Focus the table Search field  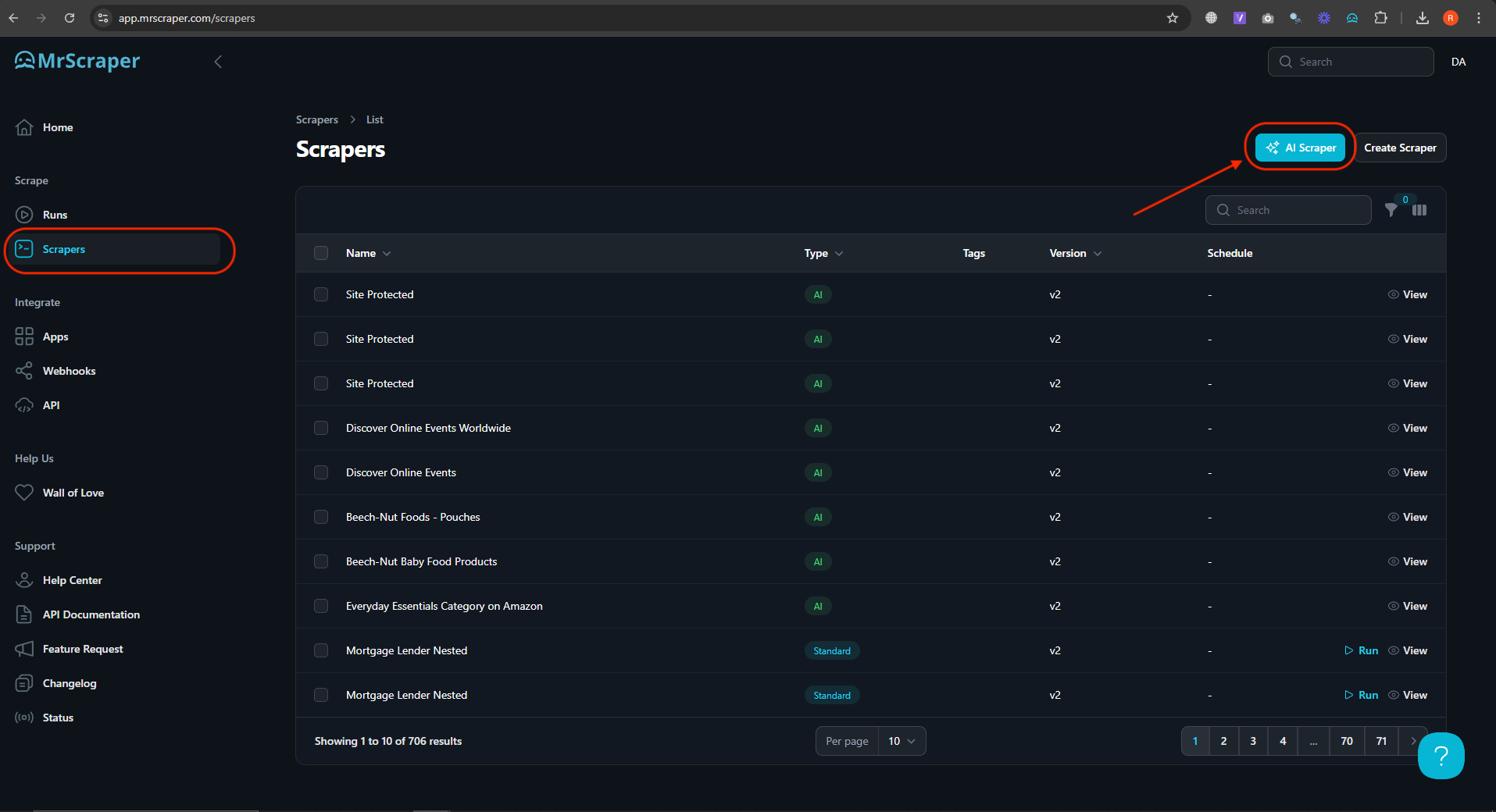[1288, 210]
